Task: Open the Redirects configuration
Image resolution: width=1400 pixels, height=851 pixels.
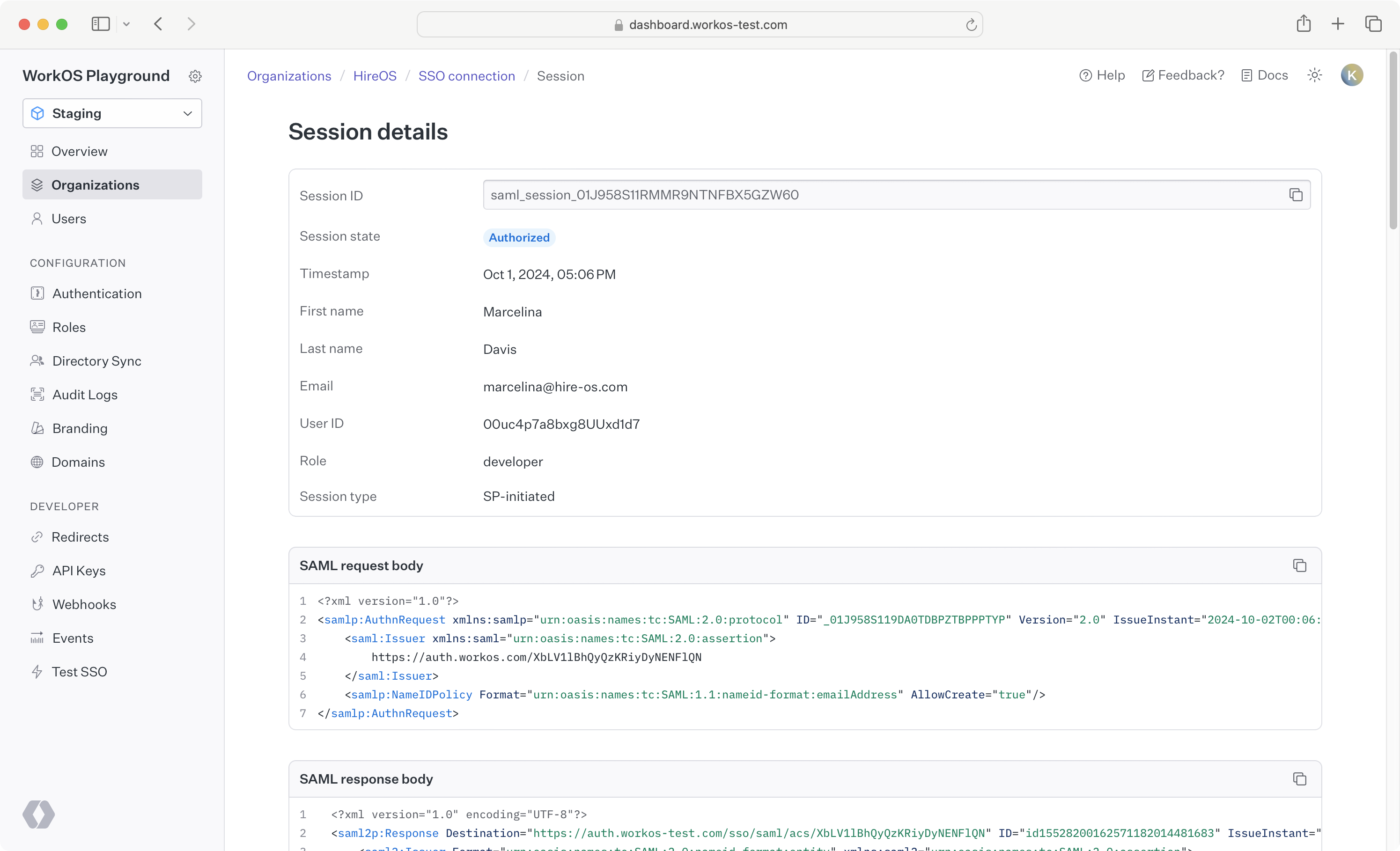Action: (80, 536)
